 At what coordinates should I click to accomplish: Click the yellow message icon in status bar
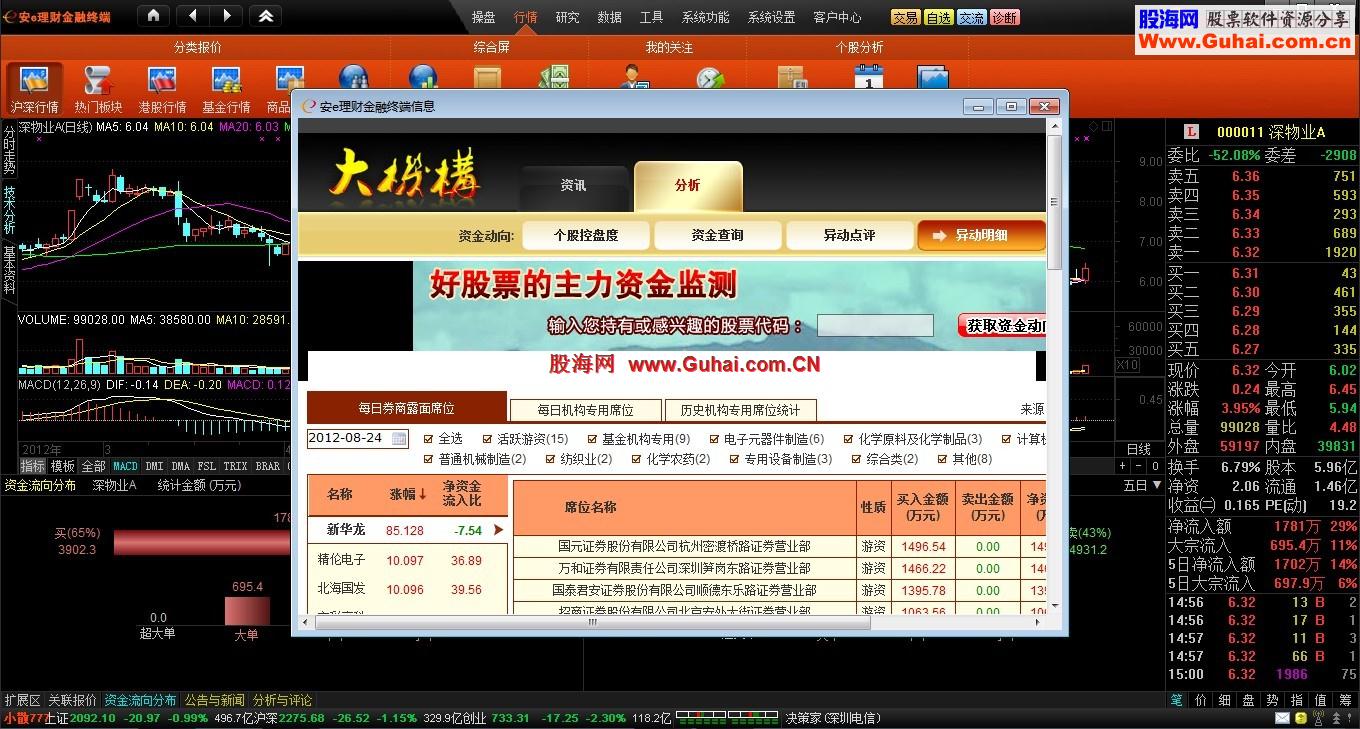[1300, 718]
